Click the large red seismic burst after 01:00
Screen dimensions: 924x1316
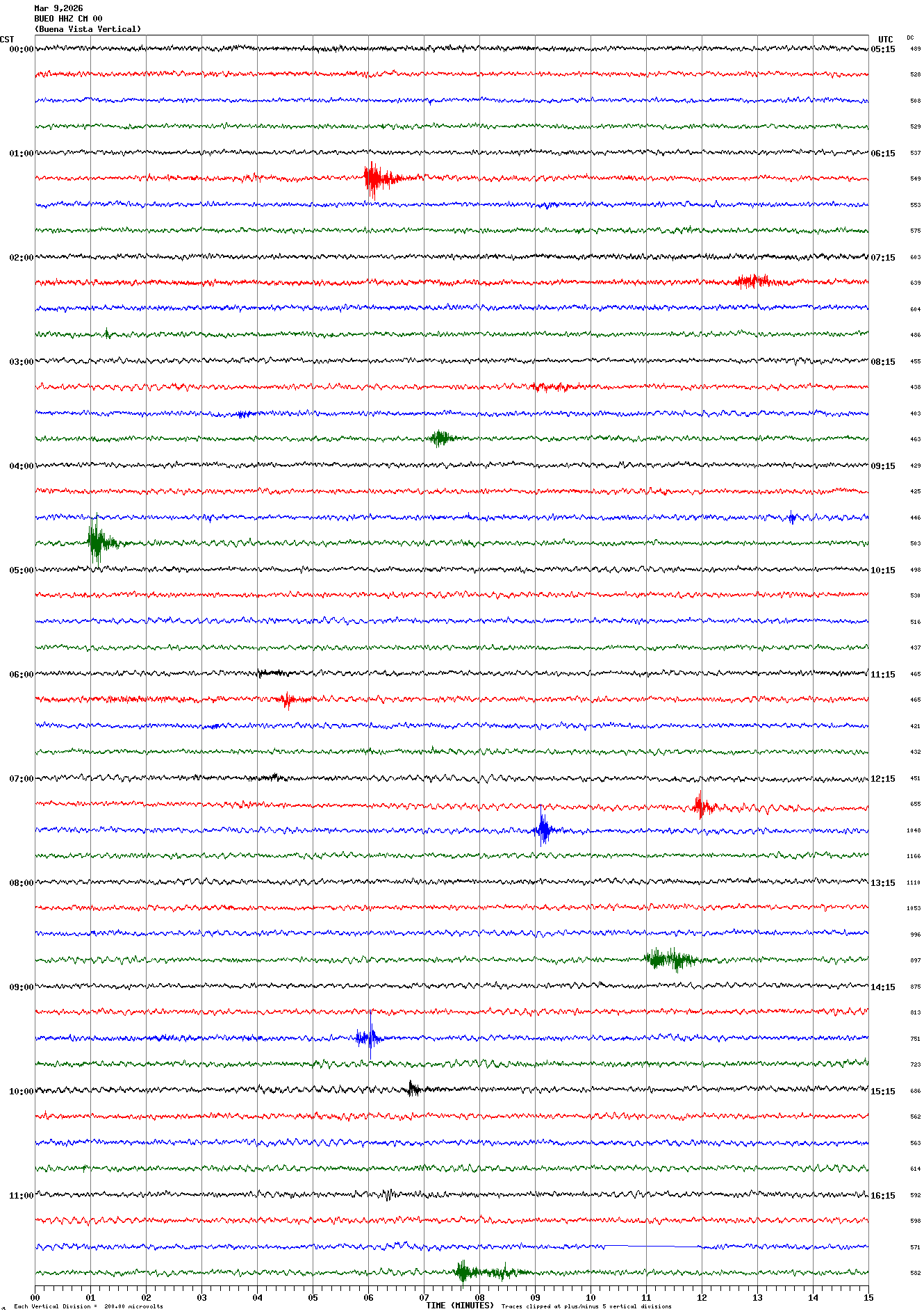[373, 179]
